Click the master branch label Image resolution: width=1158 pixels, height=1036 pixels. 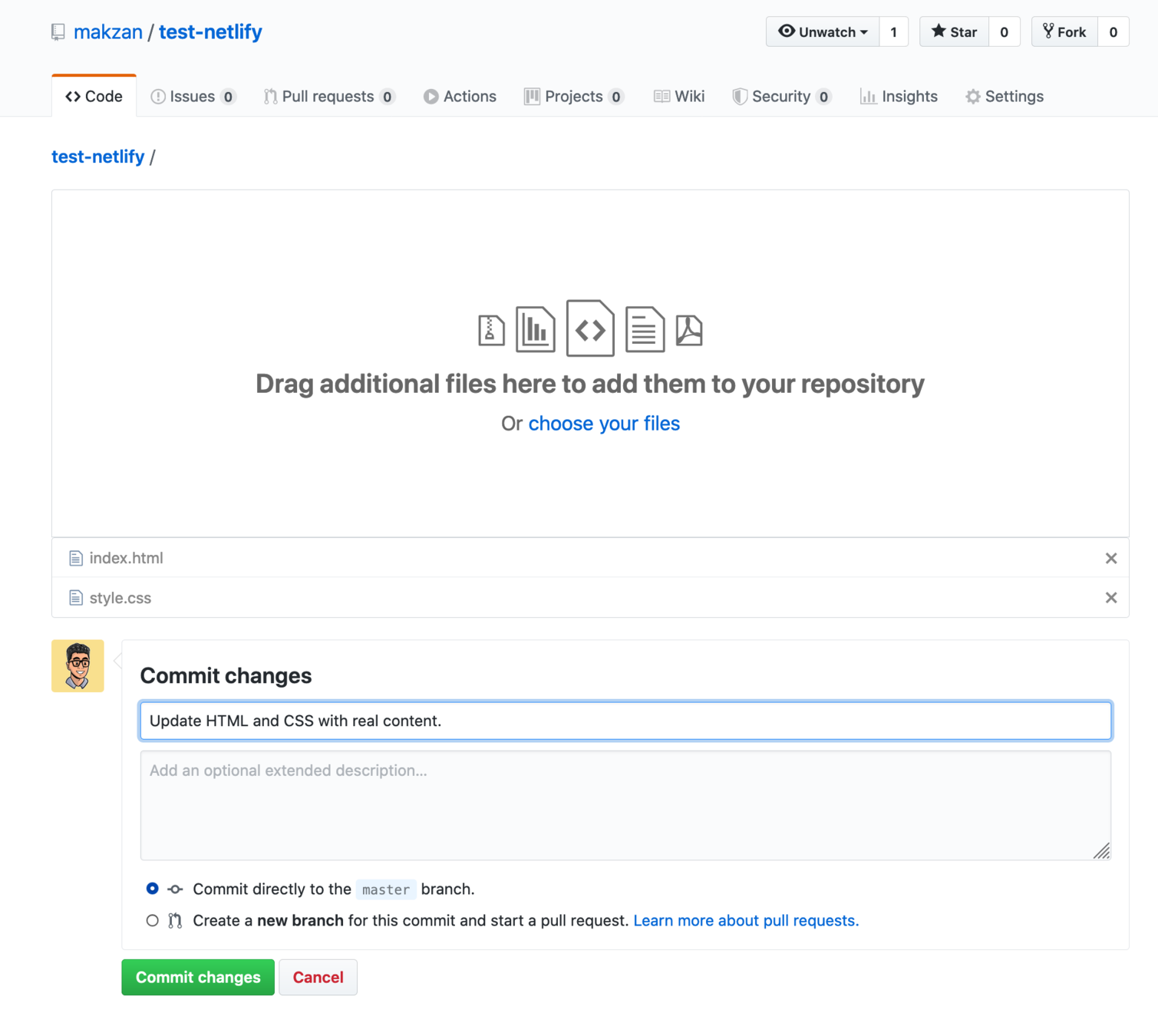[x=386, y=889]
